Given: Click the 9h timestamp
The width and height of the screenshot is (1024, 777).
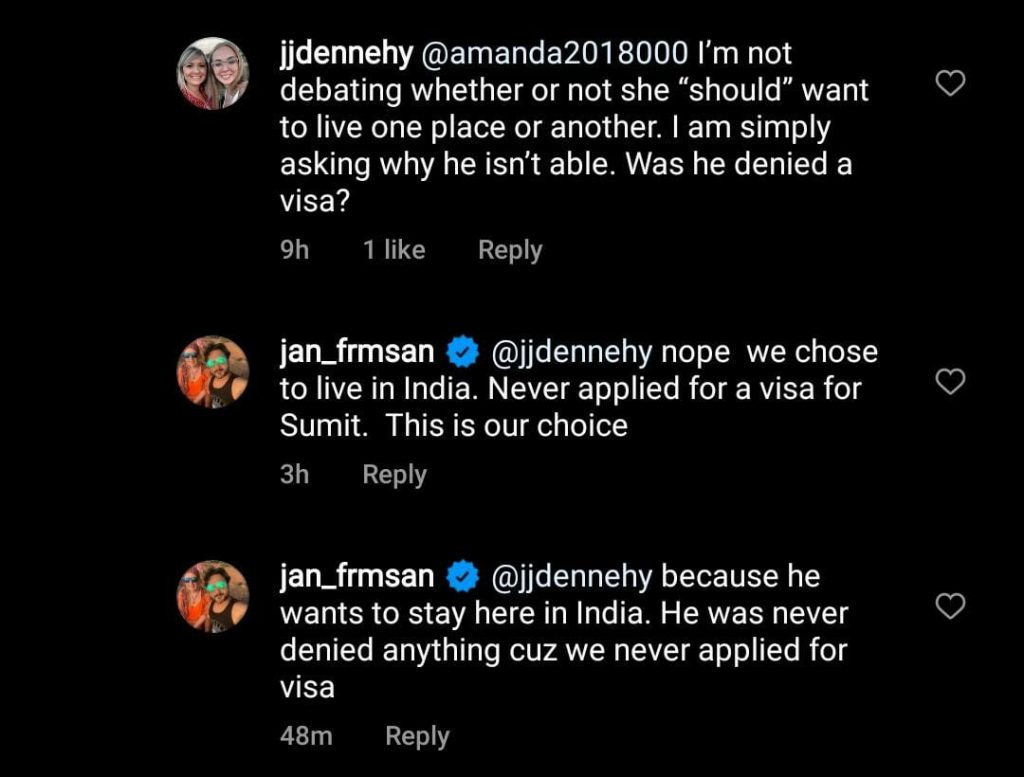Looking at the screenshot, I should pyautogui.click(x=295, y=250).
